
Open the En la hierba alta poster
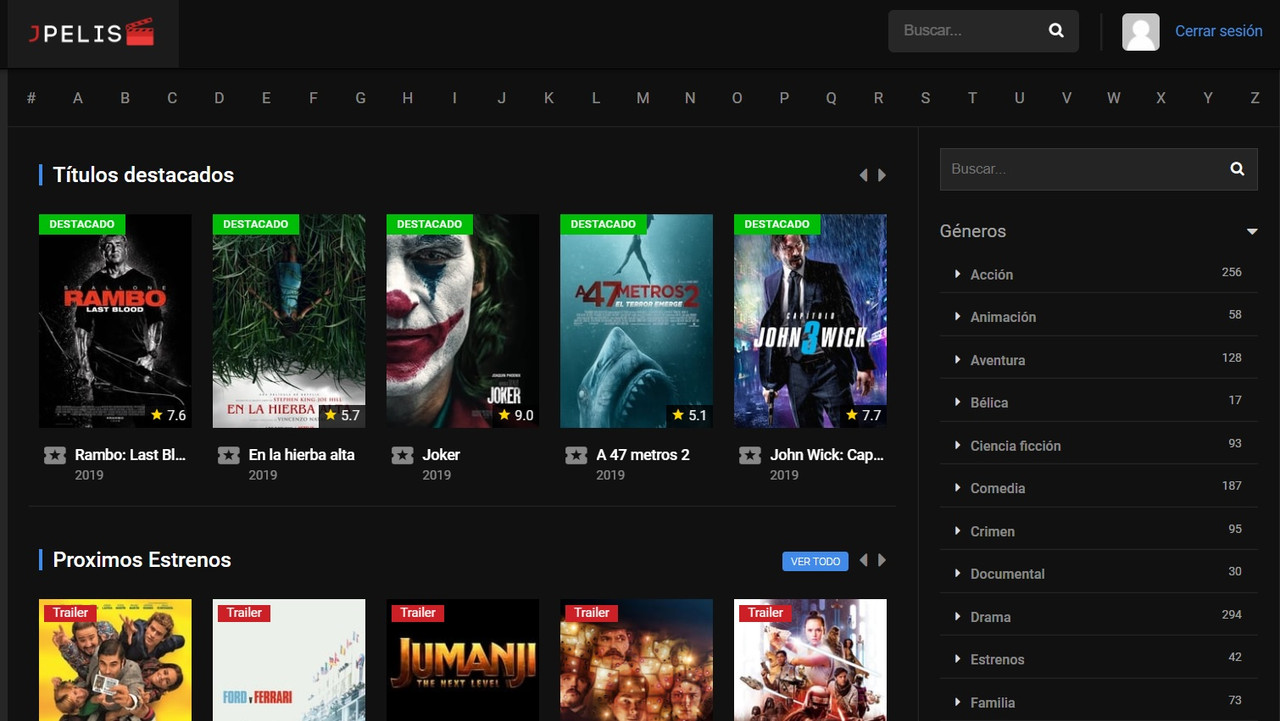(x=289, y=321)
